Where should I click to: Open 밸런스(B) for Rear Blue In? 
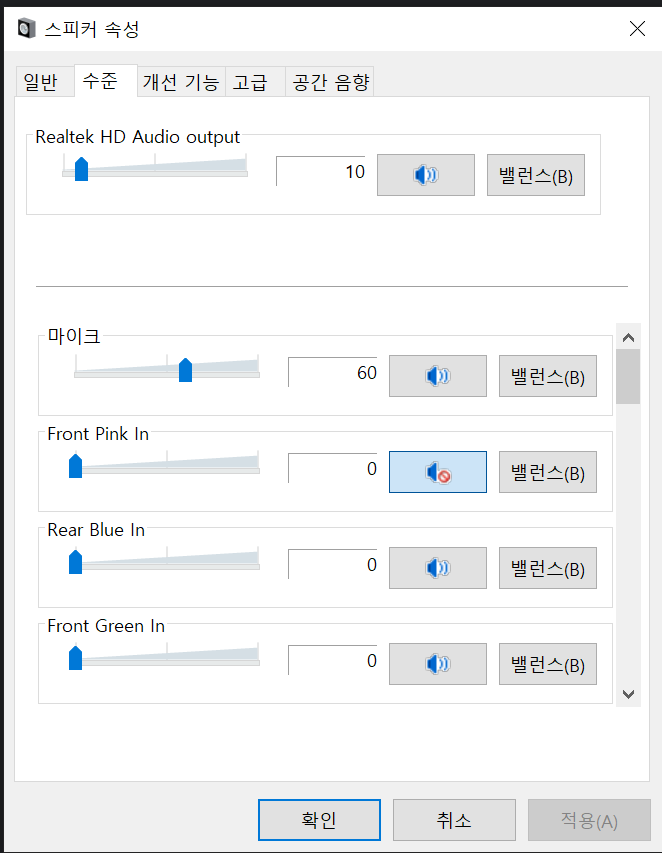pos(548,568)
